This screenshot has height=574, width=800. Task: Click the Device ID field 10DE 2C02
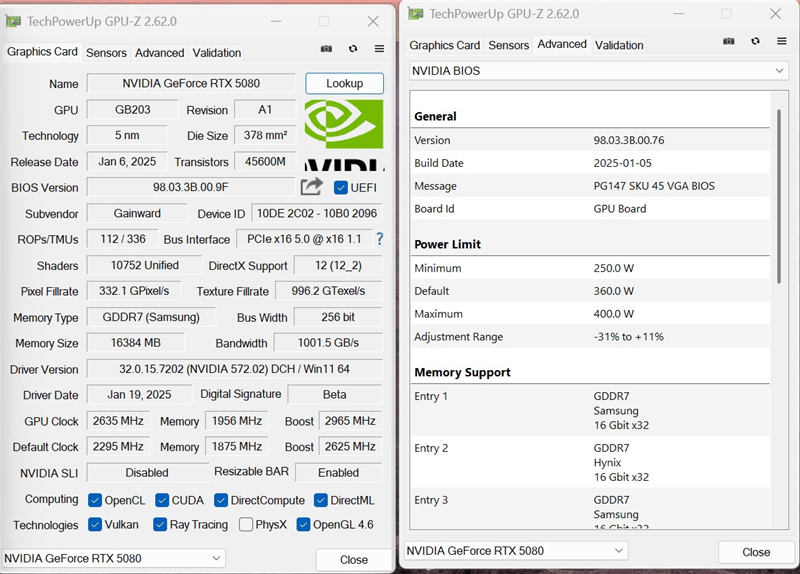click(317, 213)
